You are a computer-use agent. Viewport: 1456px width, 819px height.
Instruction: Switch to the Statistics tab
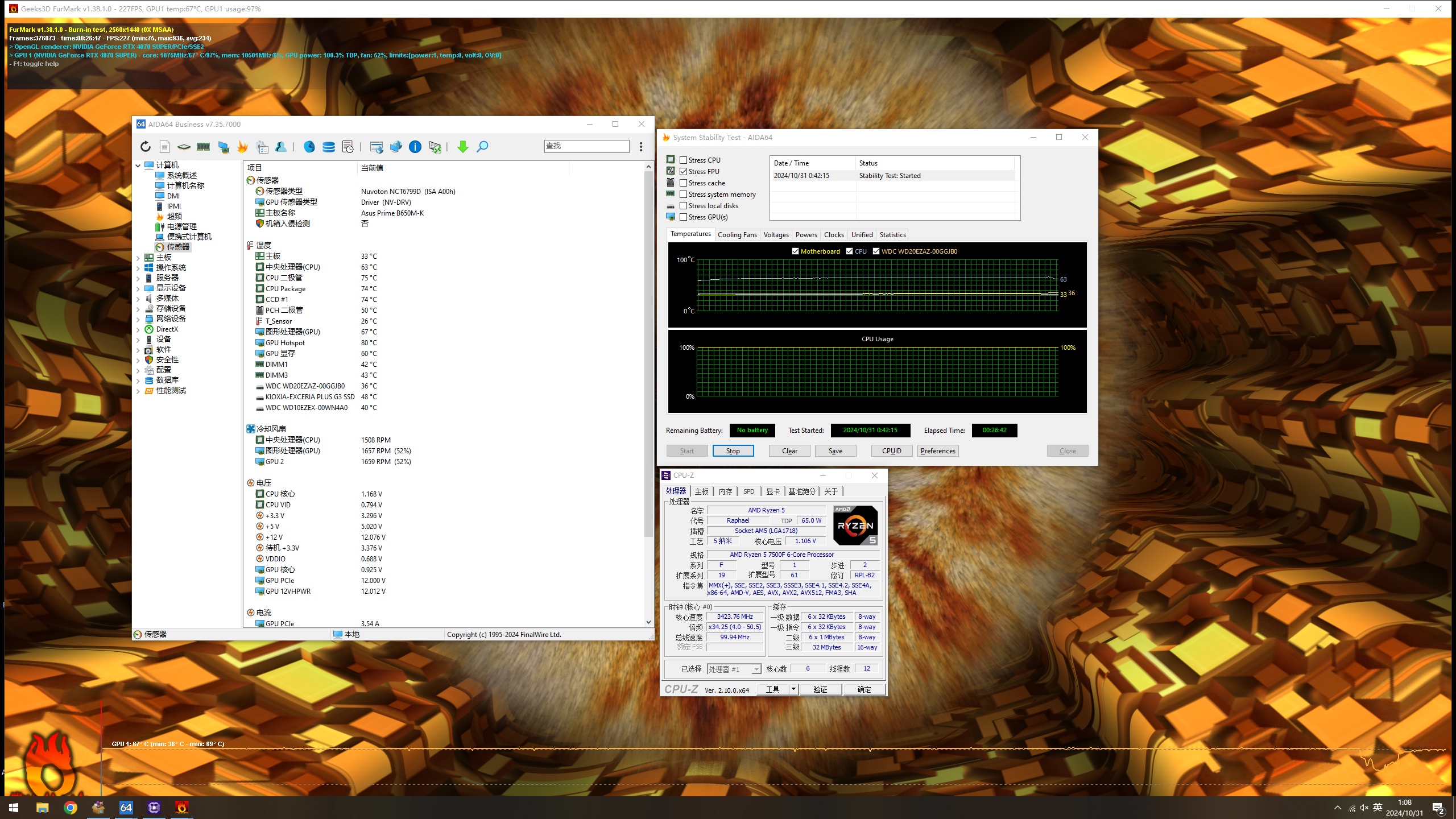892,235
